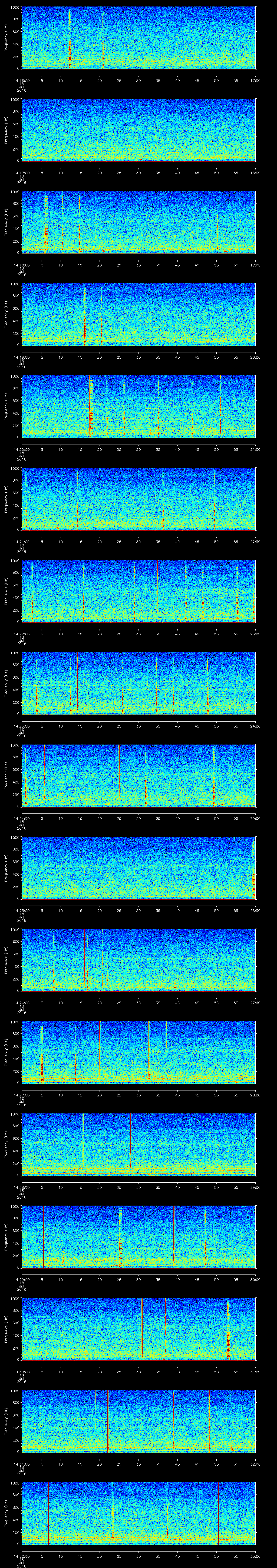Click the 14:21:00 start time label
The width and height of the screenshot is (277, 1568).
21,542
